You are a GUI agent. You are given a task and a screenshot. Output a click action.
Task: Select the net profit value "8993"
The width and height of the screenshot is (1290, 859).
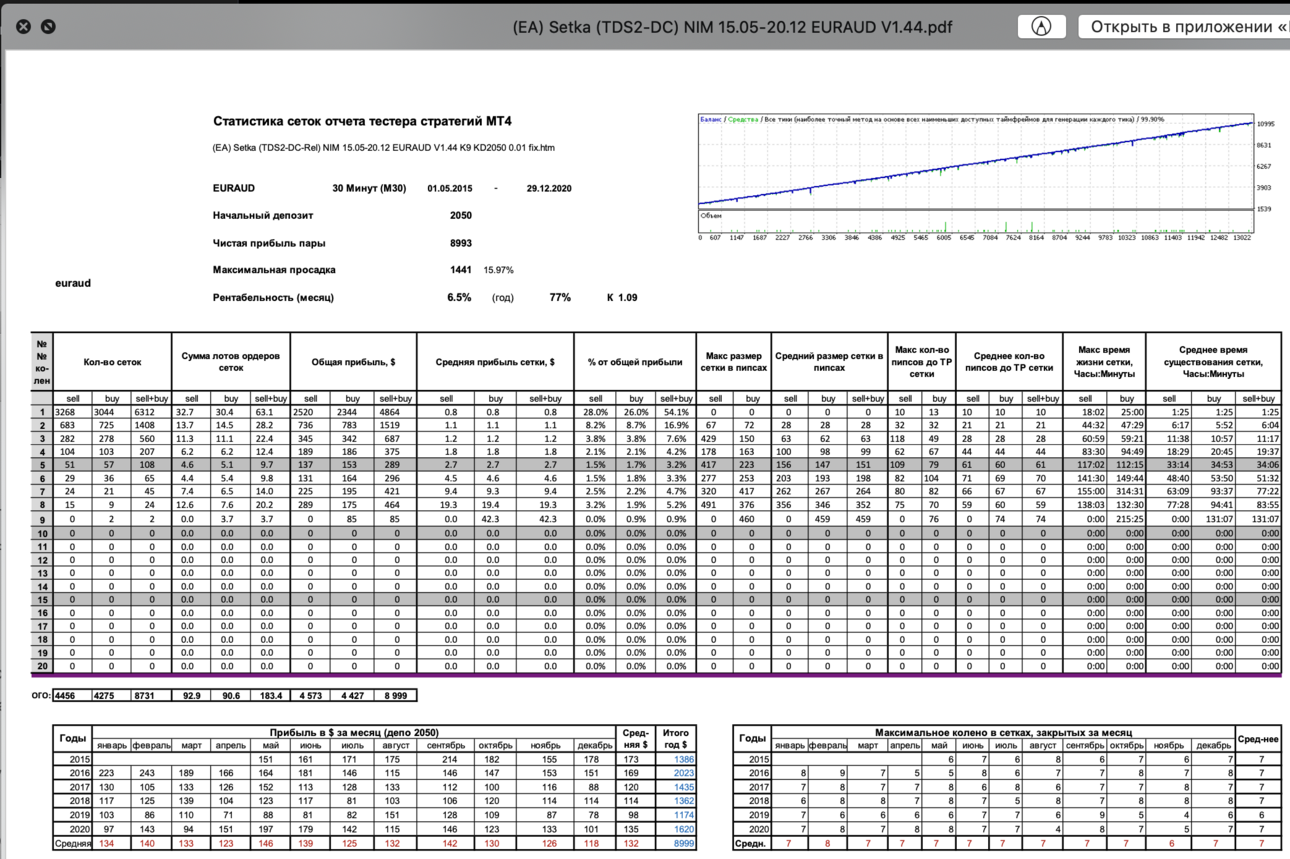click(461, 243)
